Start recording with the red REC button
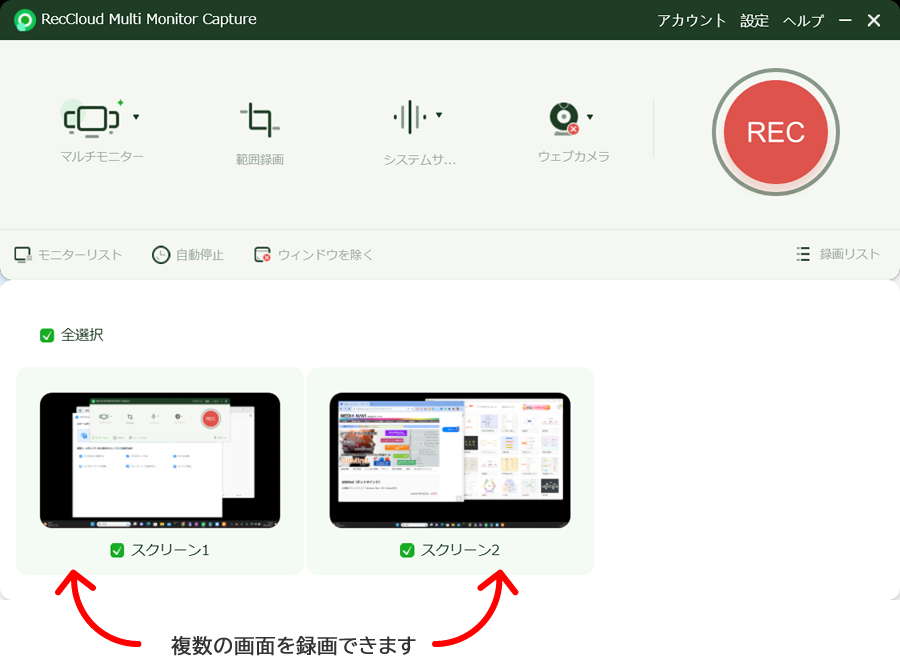 [x=775, y=132]
